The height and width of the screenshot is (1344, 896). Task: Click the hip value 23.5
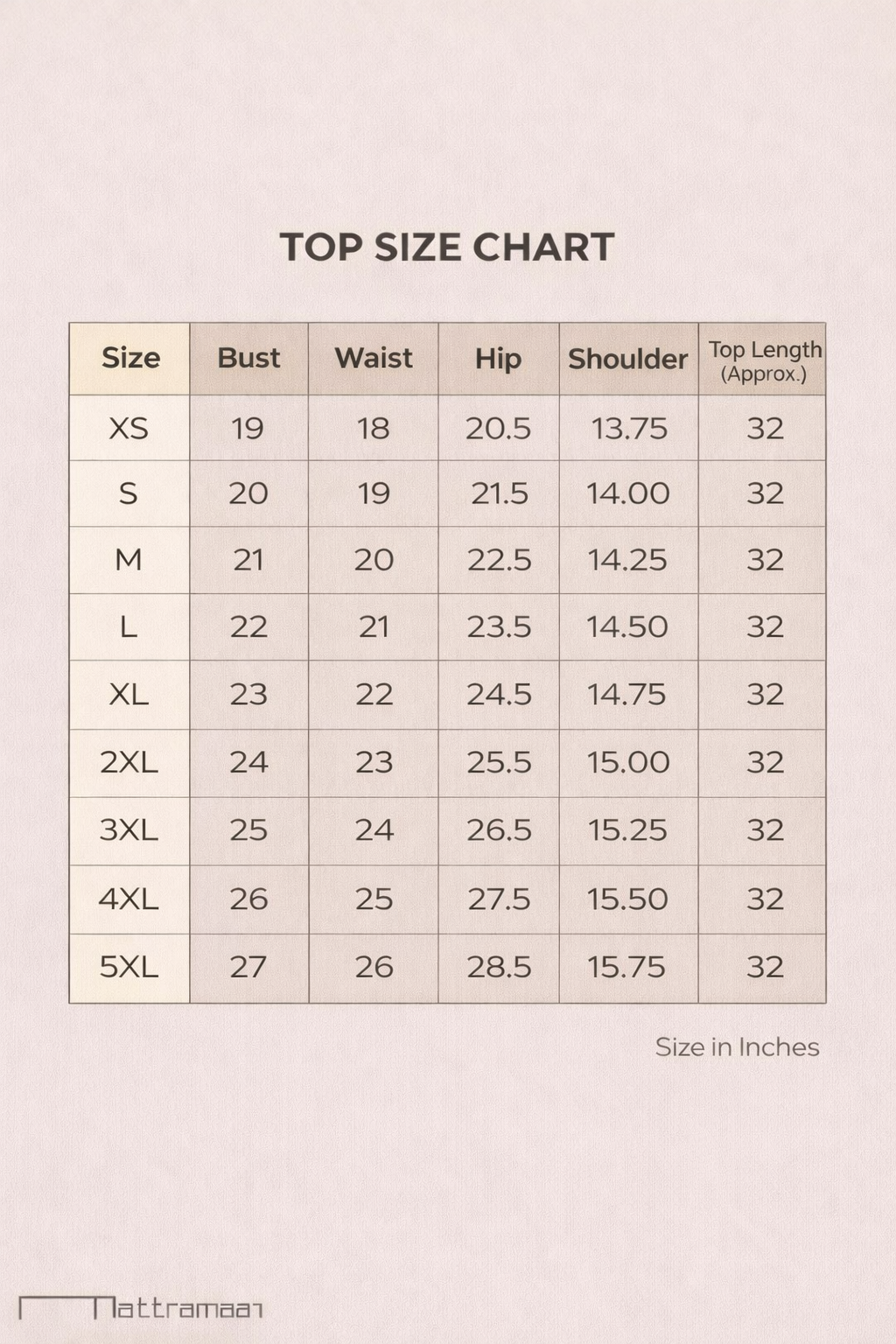click(498, 626)
